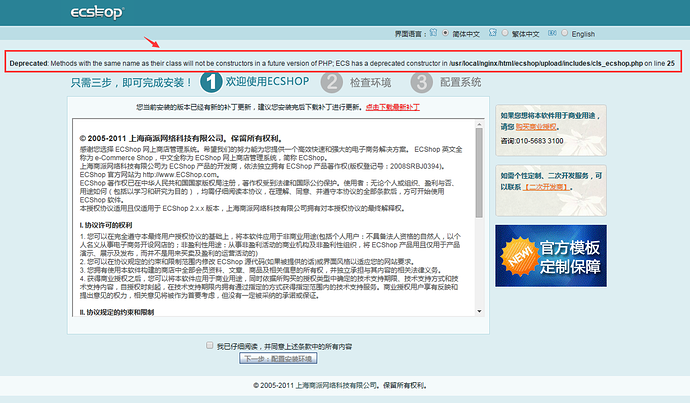The width and height of the screenshot is (690, 403).
Task: Click the license scrollbar up arrow
Action: pyautogui.click(x=479, y=125)
